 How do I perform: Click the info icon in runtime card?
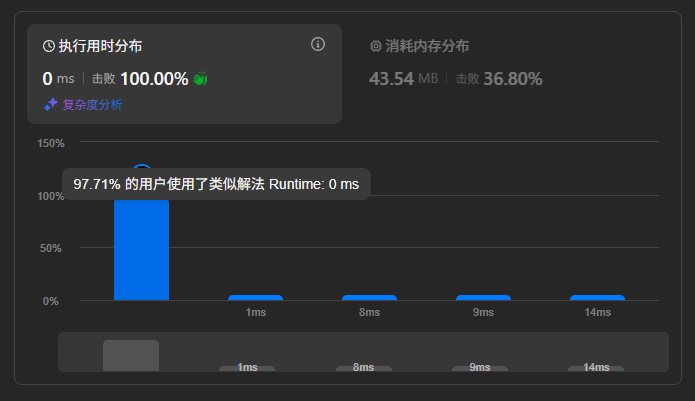318,44
